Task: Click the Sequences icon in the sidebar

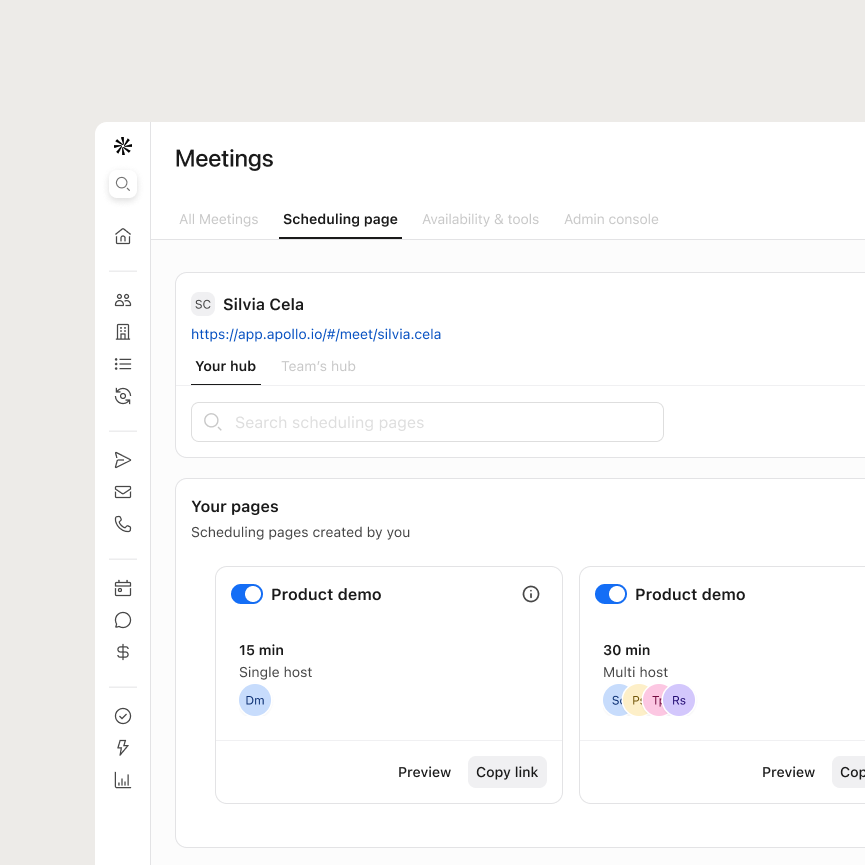Action: (x=122, y=459)
